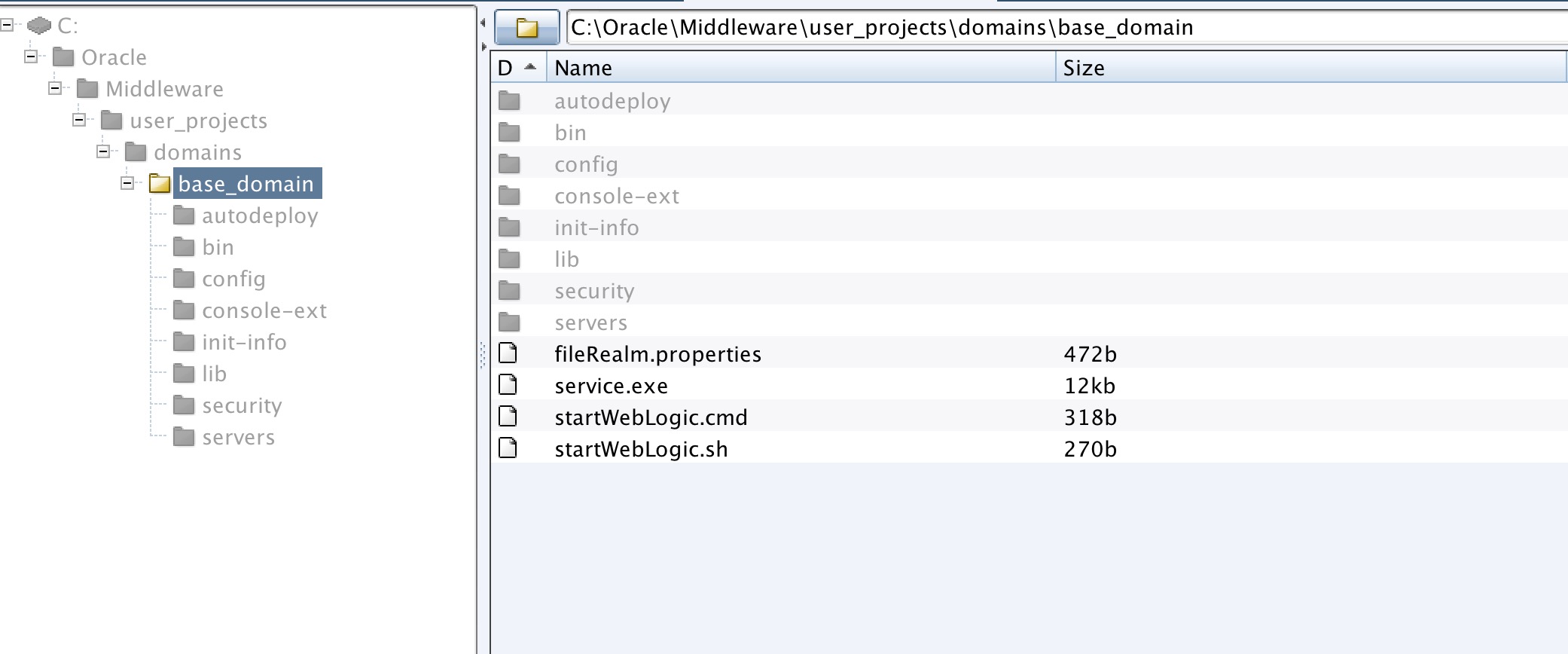Select servers label in the folder tree
Screen dimensions: 1568x654
click(x=238, y=437)
